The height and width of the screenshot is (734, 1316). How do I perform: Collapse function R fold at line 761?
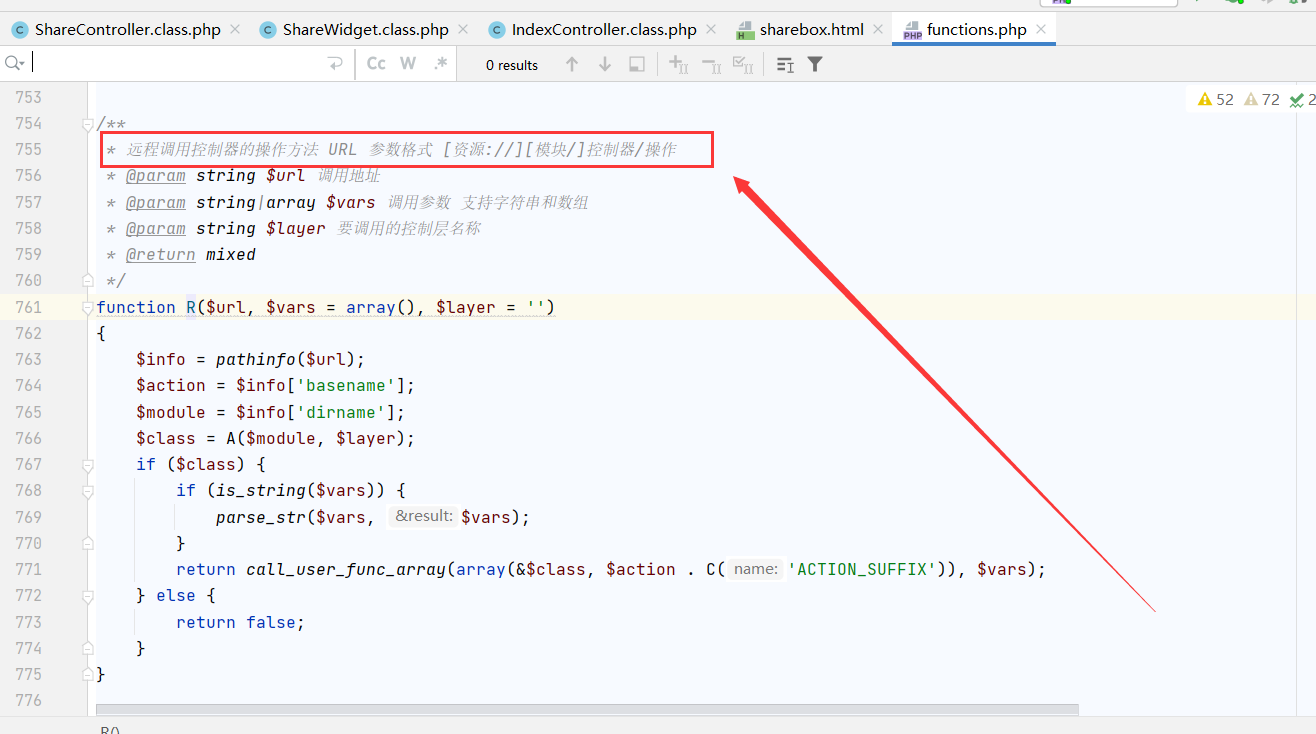pyautogui.click(x=88, y=307)
